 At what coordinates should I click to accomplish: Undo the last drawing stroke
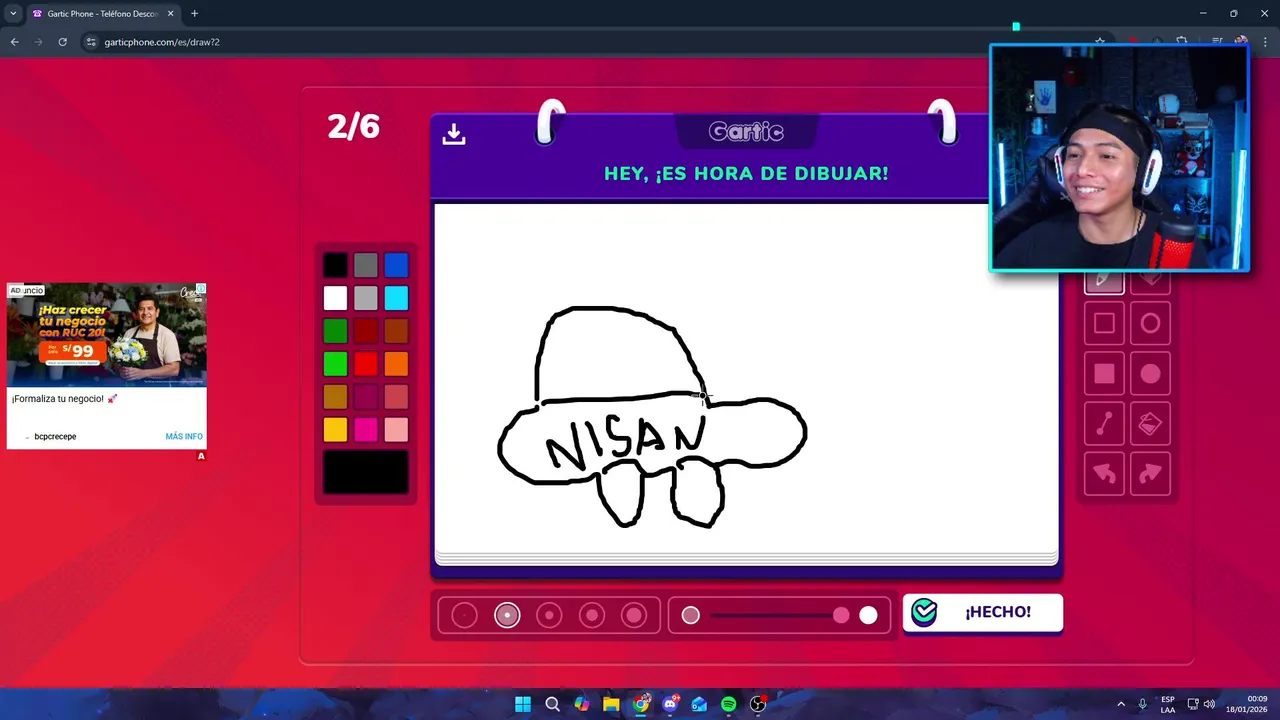pyautogui.click(x=1104, y=474)
